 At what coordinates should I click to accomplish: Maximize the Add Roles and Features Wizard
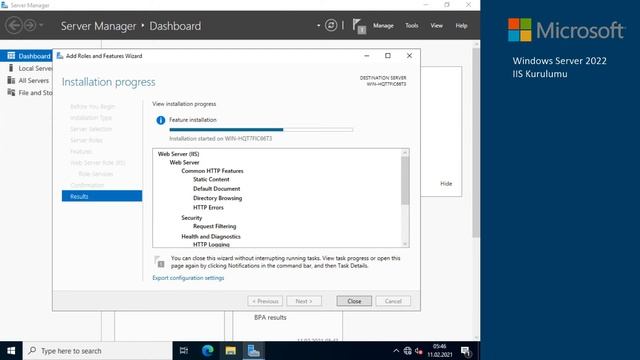[x=388, y=56]
